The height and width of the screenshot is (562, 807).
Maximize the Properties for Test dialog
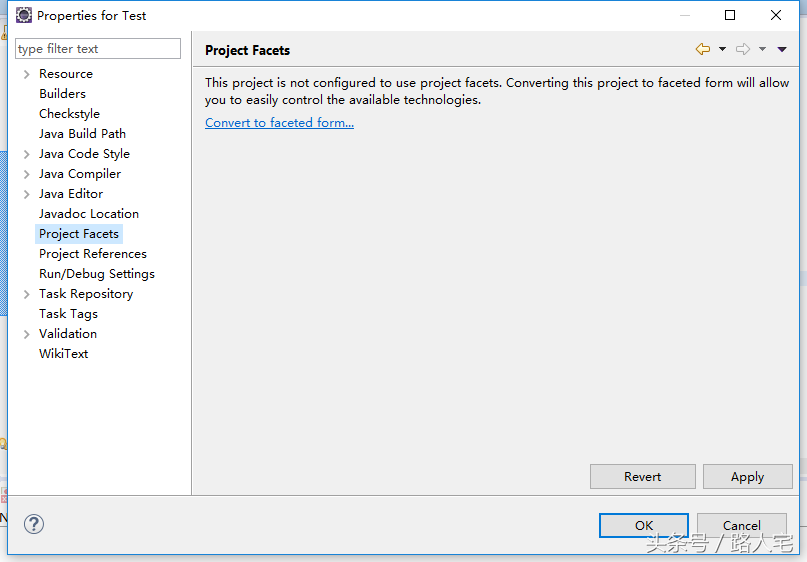point(730,15)
